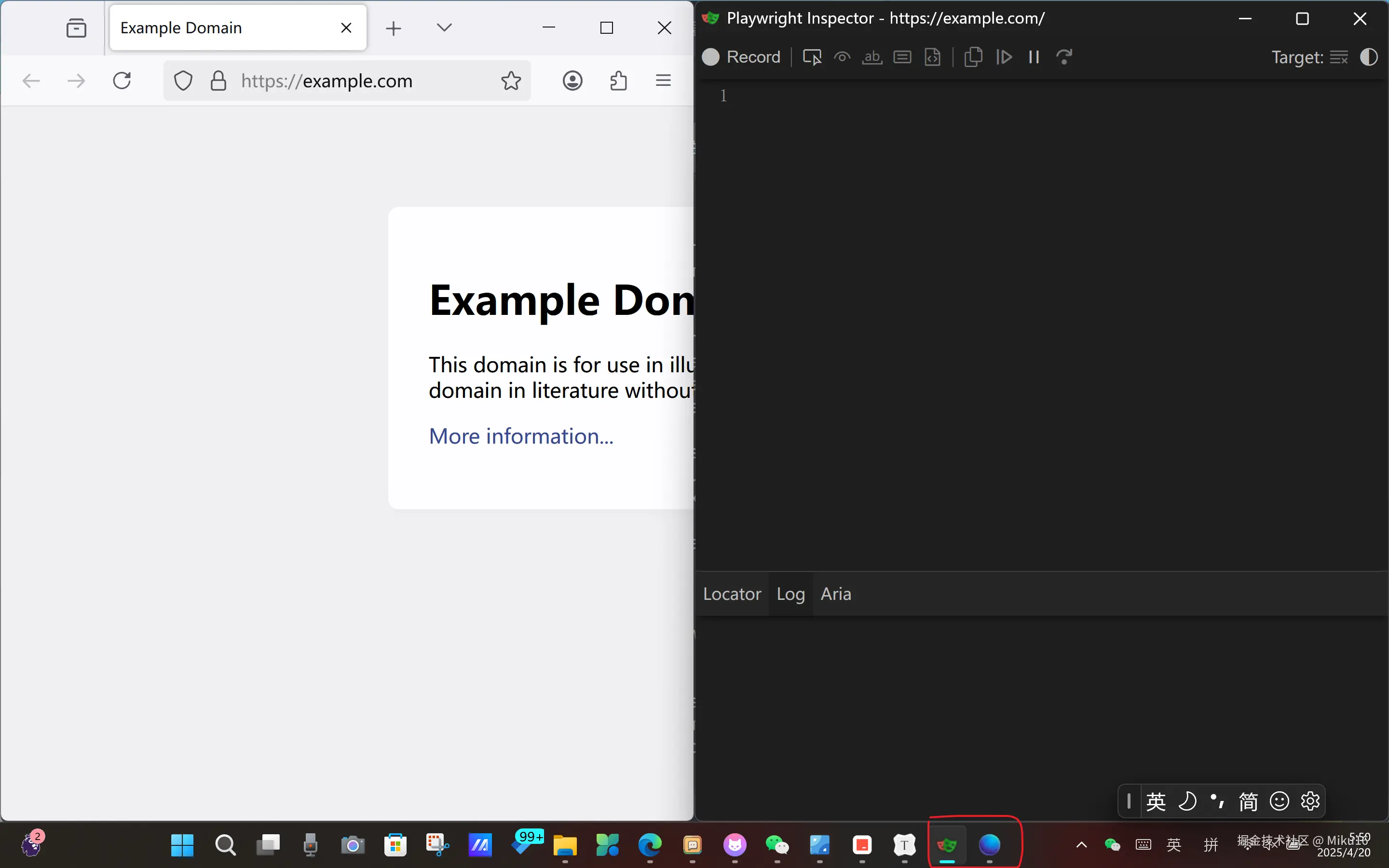Click the Step over icon
The width and height of the screenshot is (1389, 868).
1064,57
